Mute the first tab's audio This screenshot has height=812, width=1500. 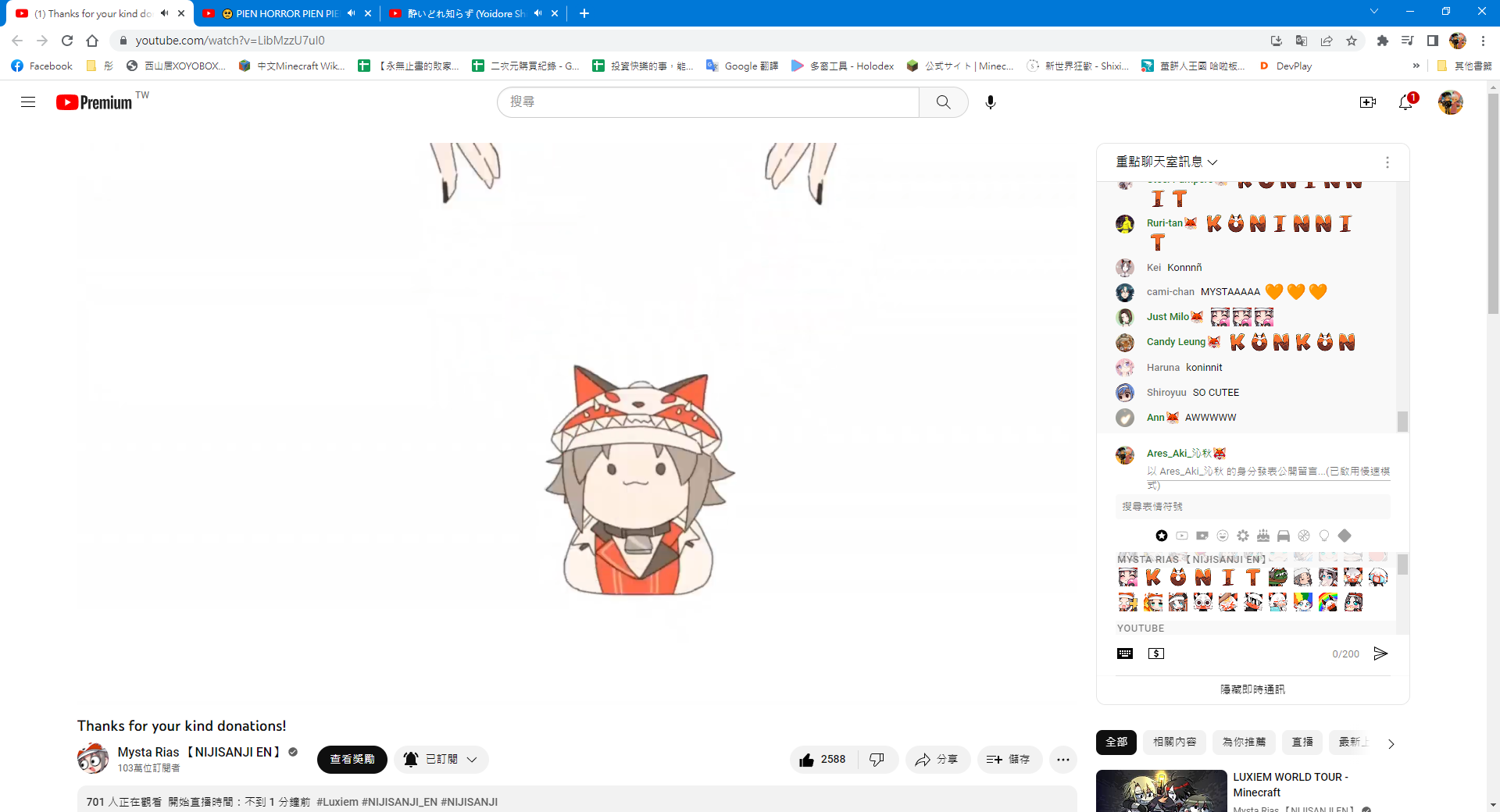164,13
